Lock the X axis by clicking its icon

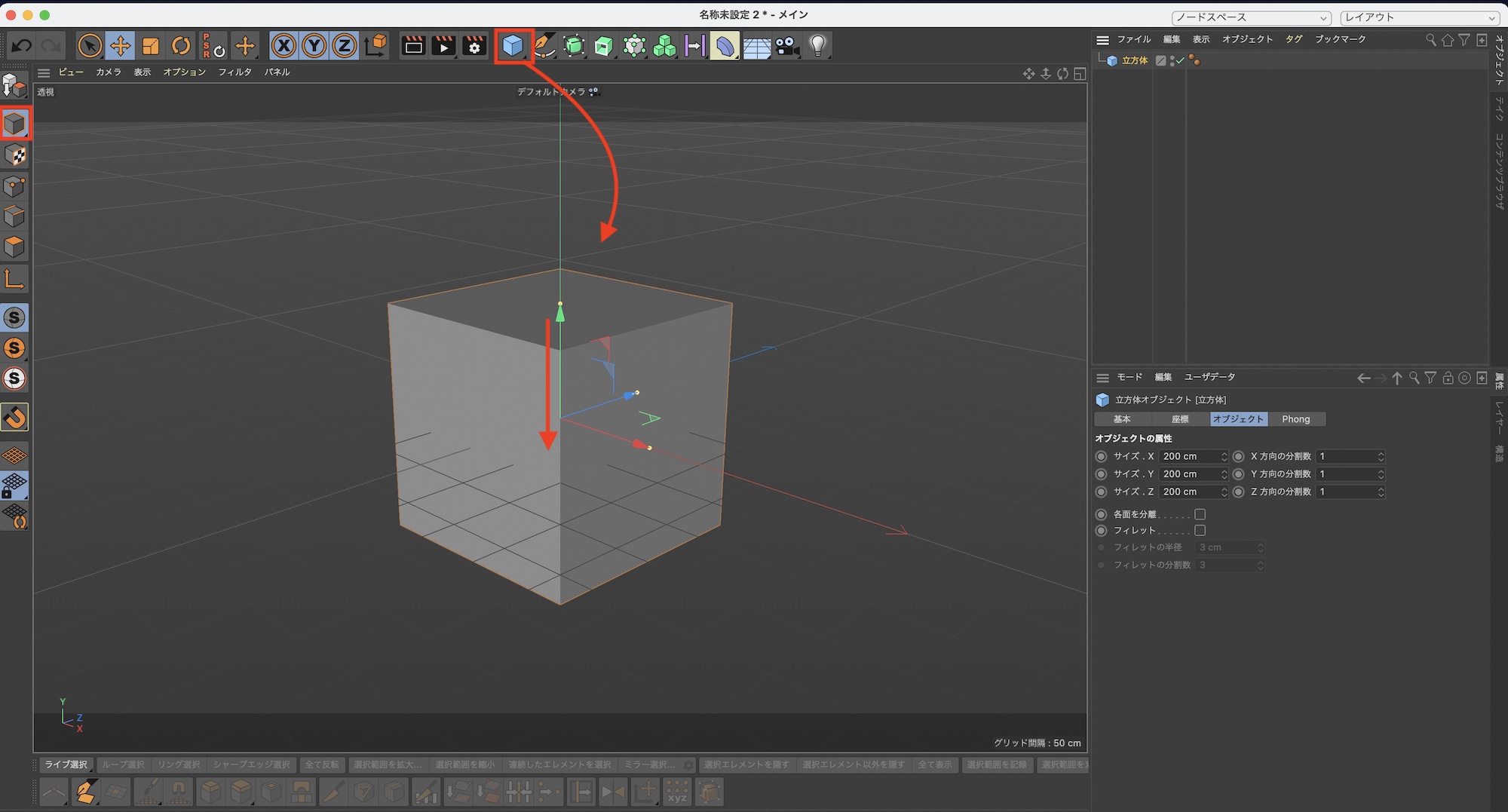(284, 45)
